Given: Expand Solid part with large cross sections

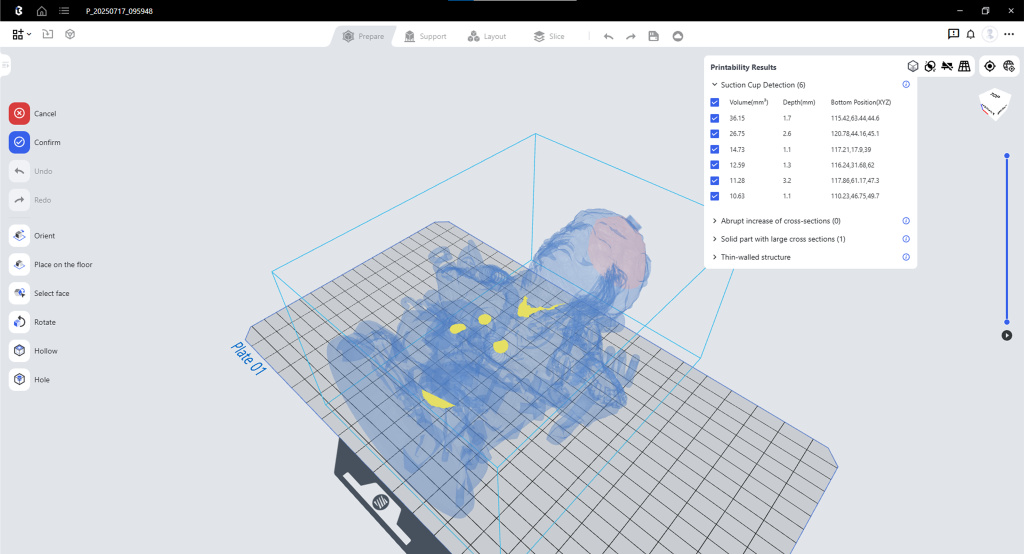Looking at the screenshot, I should point(714,239).
